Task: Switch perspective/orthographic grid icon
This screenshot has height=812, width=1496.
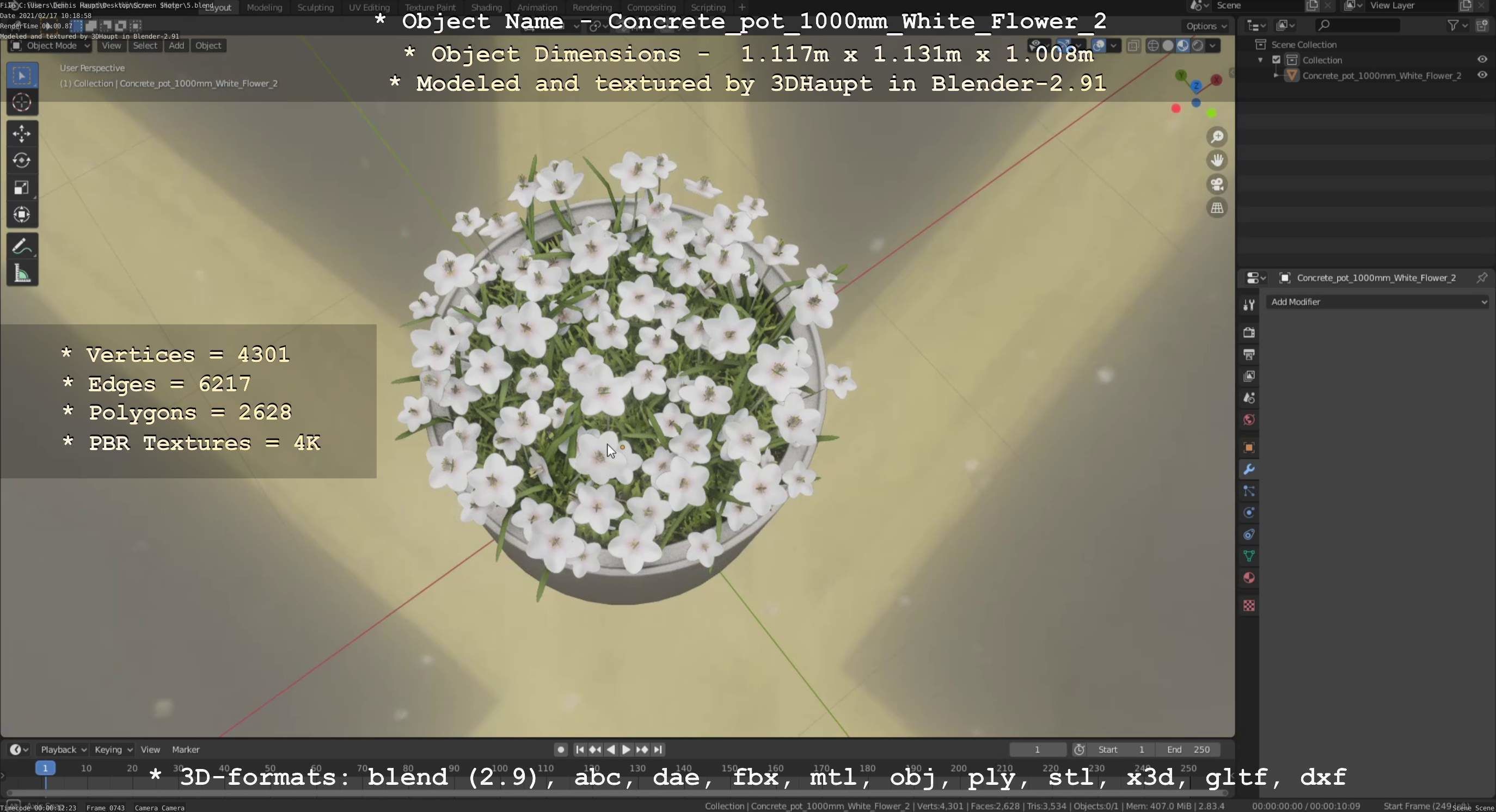Action: (1217, 208)
